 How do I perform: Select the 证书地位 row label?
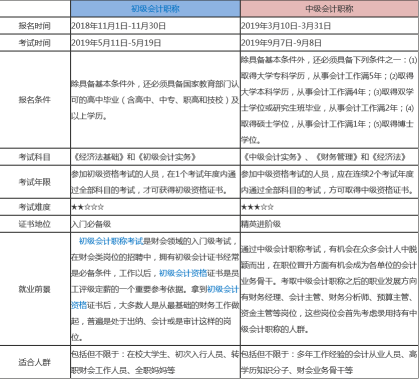pyautogui.click(x=35, y=224)
